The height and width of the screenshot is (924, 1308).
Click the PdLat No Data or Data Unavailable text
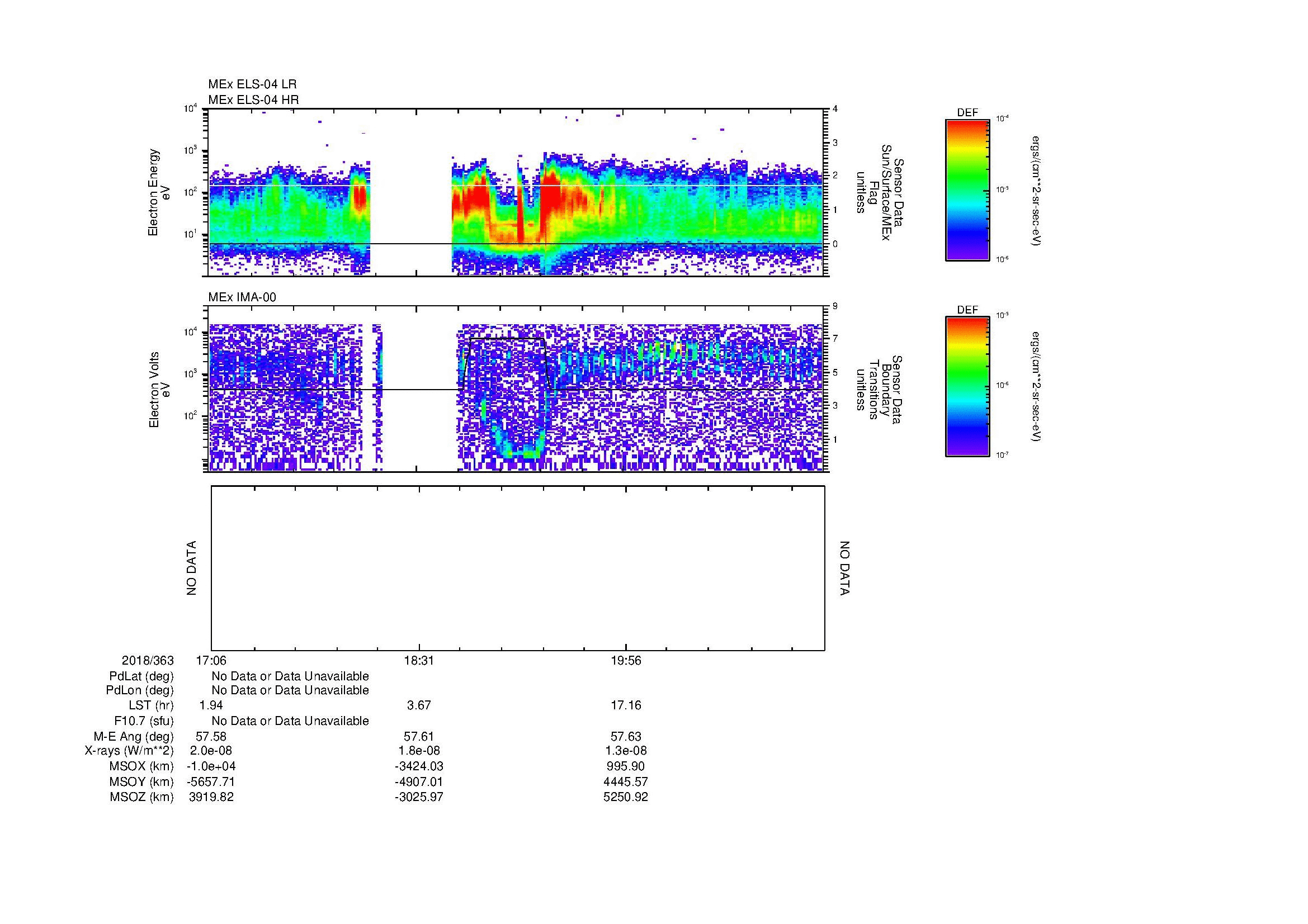(x=290, y=676)
